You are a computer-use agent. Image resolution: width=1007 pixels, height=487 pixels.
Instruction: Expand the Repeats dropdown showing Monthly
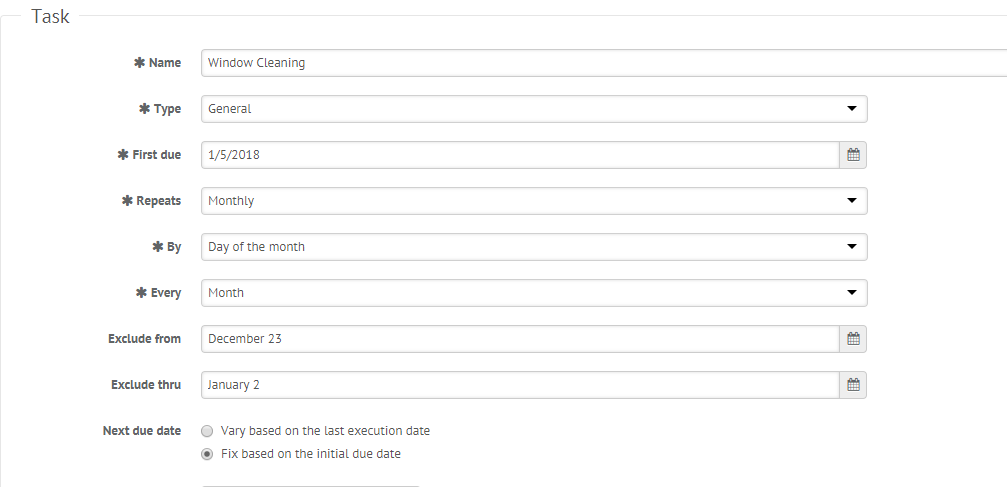click(x=534, y=200)
